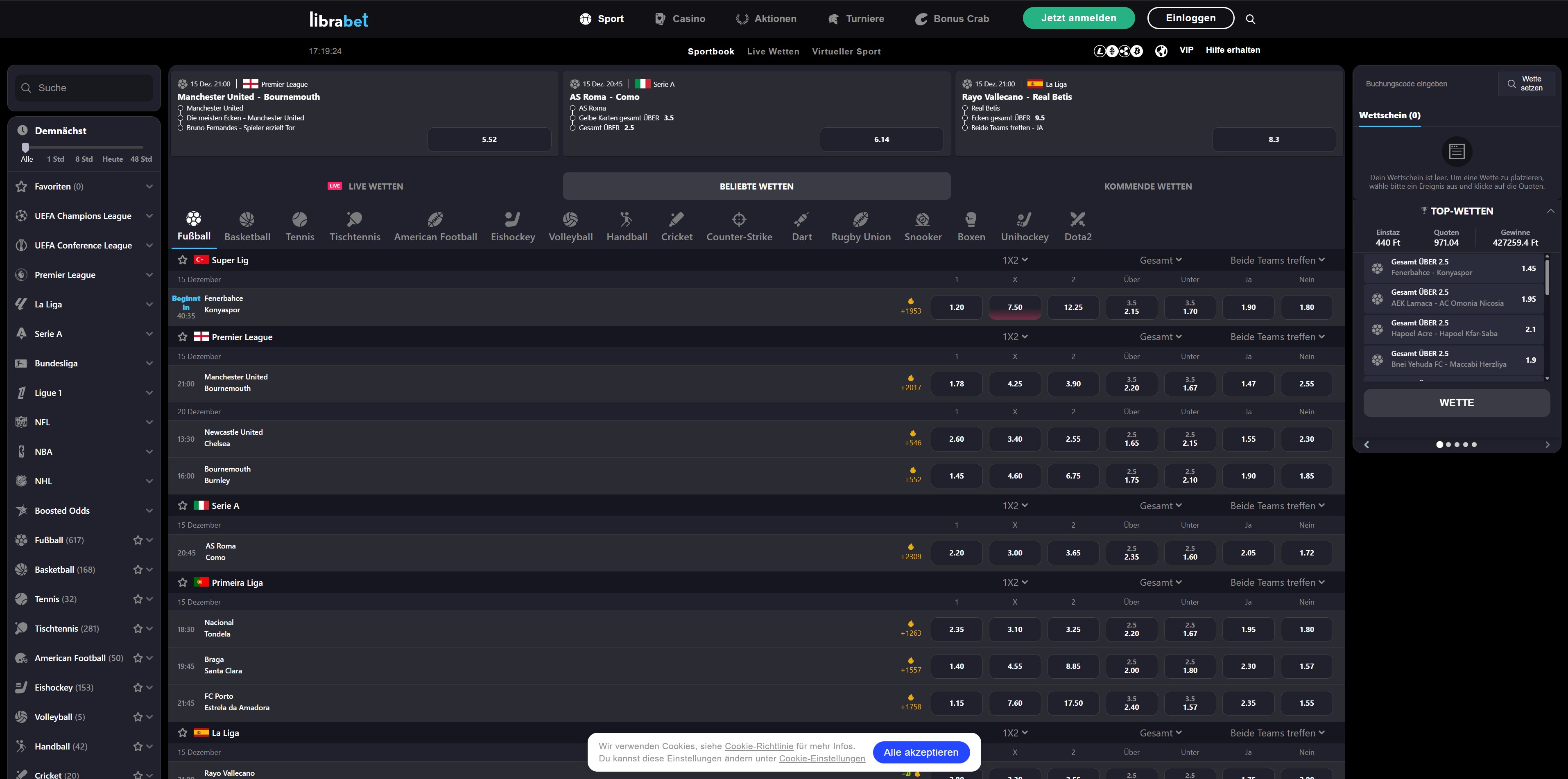The image size is (1568, 779).
Task: Favorite the Premier League section star
Action: pos(183,336)
